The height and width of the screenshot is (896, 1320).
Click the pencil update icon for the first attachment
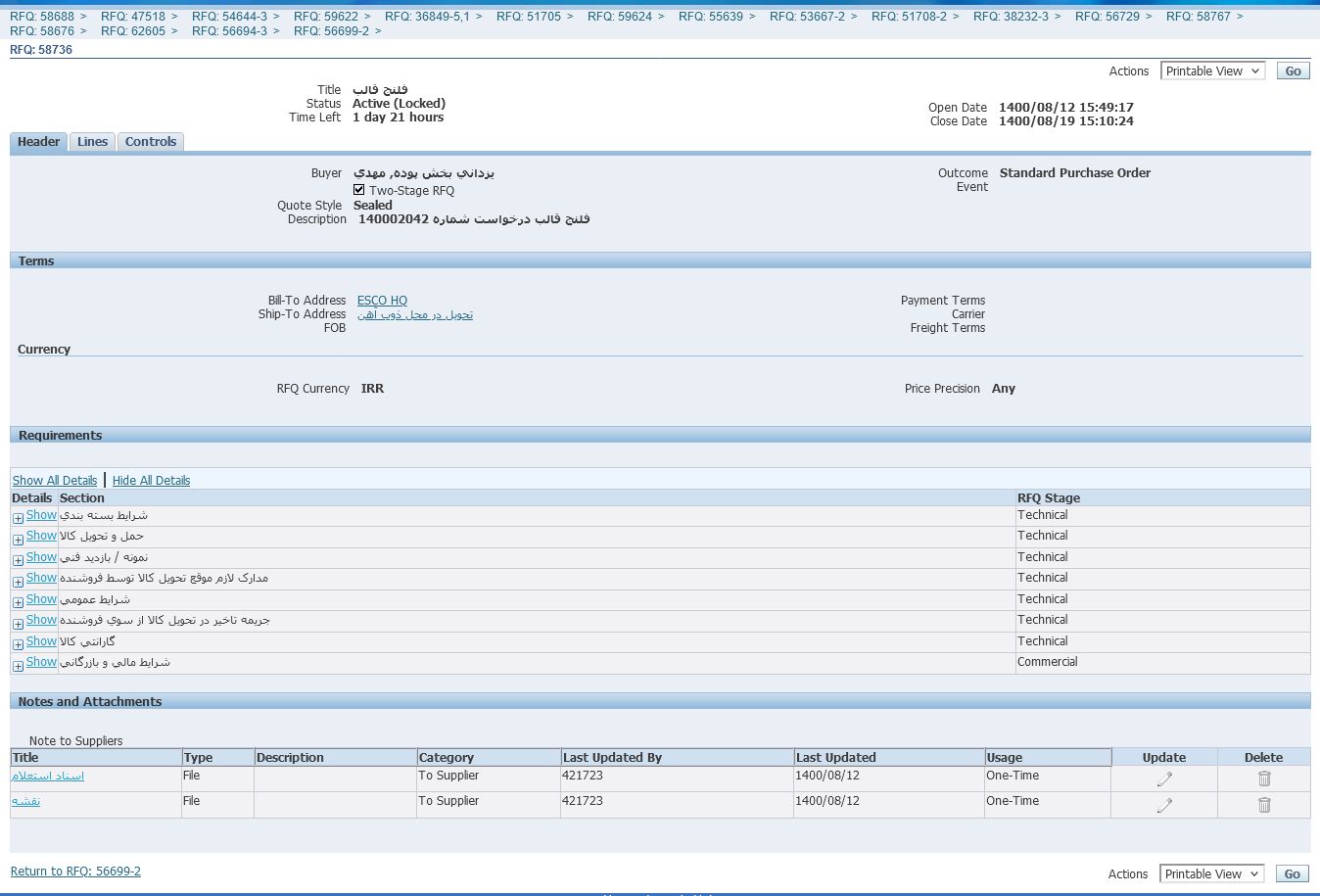tap(1163, 779)
